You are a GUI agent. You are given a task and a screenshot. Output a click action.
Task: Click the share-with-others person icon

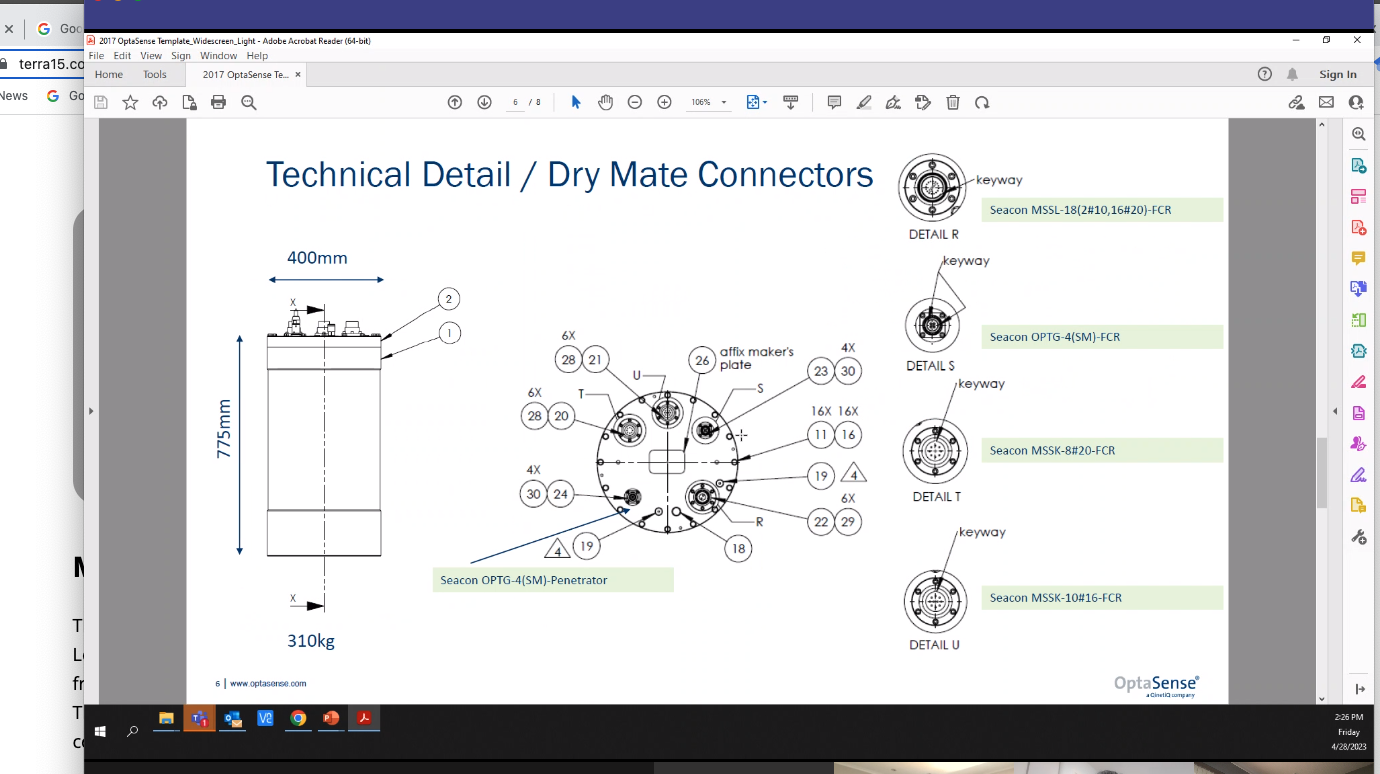click(x=1356, y=102)
